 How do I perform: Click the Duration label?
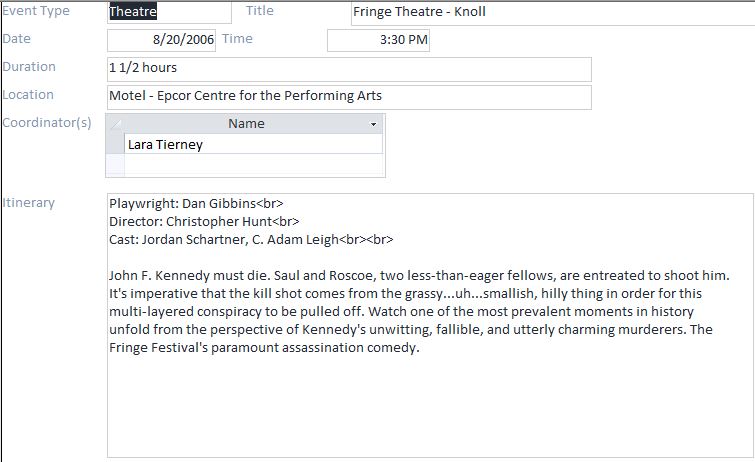coord(30,67)
